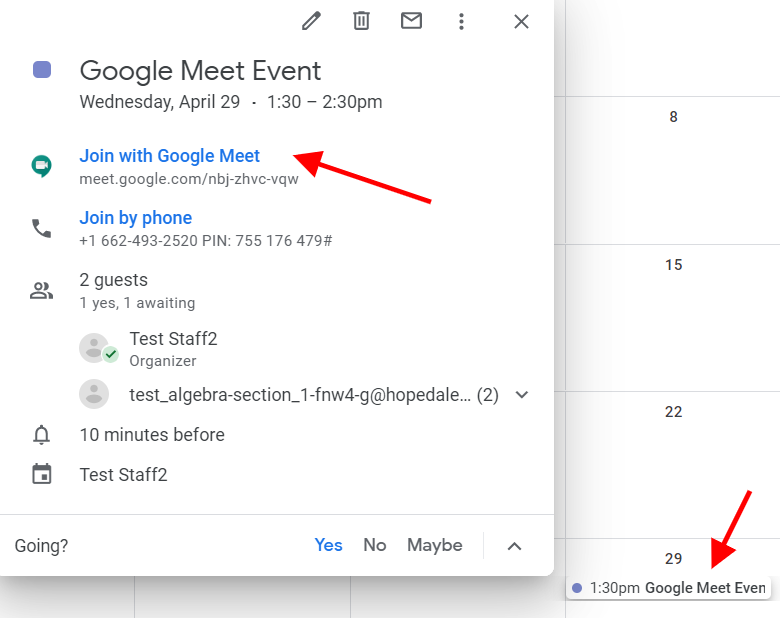
Task: Close the event details popup
Action: point(521,21)
